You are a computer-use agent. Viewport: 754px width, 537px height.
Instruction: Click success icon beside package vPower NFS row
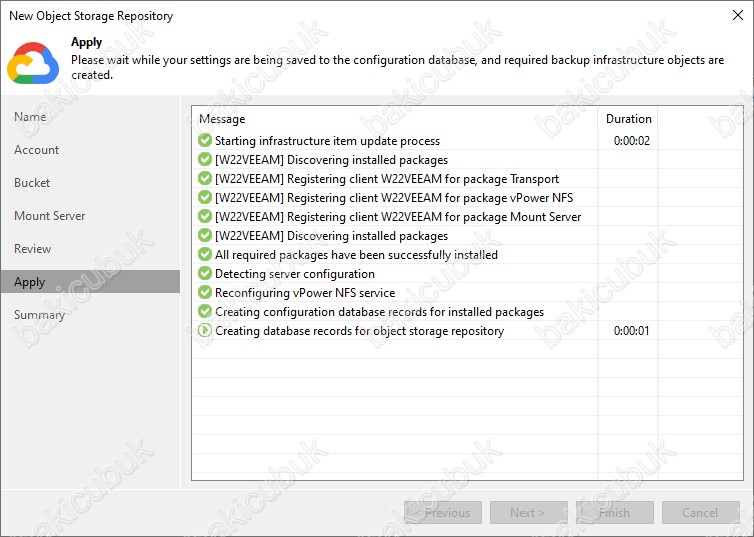205,198
